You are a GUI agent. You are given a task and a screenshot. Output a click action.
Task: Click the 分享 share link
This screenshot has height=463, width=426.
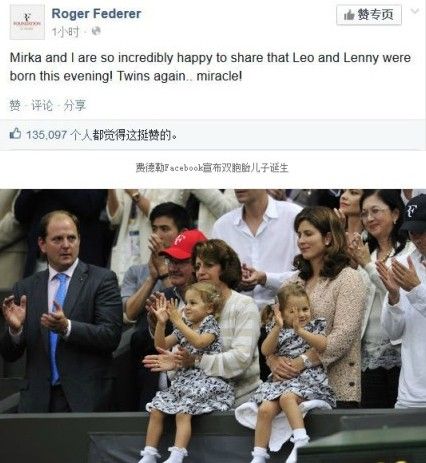coord(75,105)
